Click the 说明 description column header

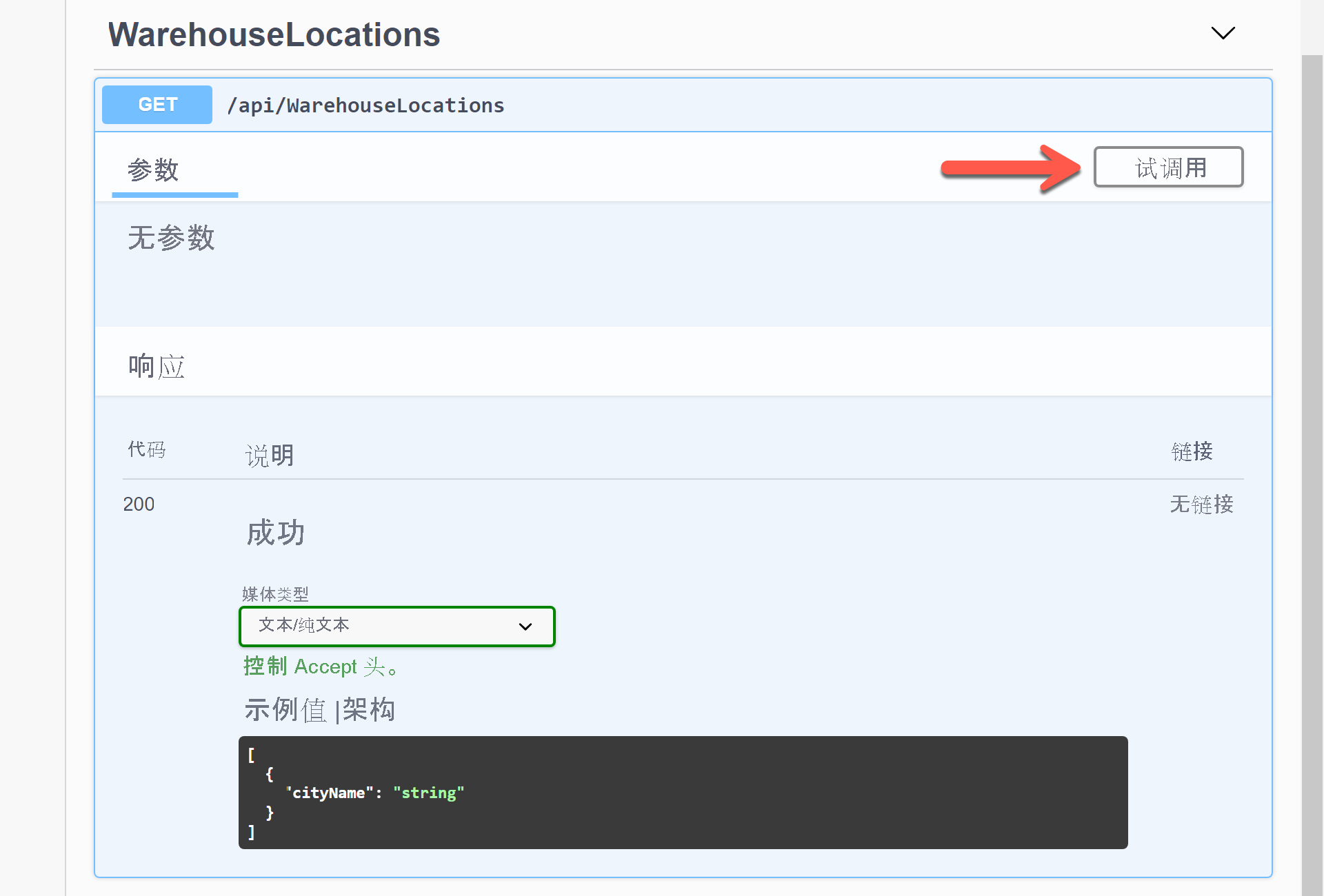coord(270,456)
